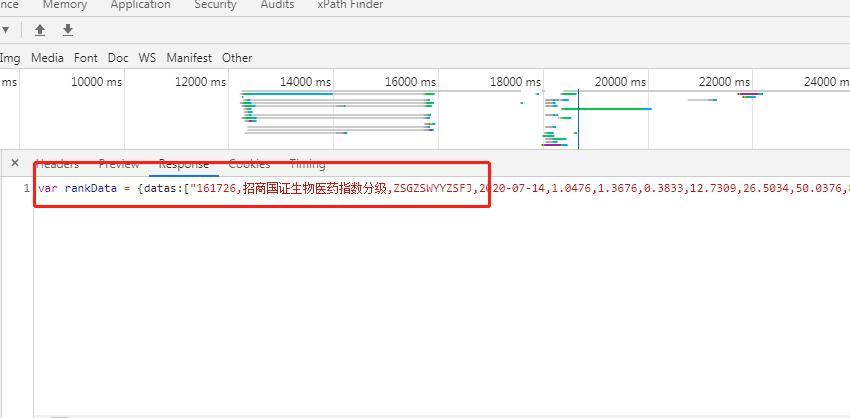Viewport: 850px width, 418px height.
Task: Click the 14000 ms timeline label
Action: pos(305,82)
